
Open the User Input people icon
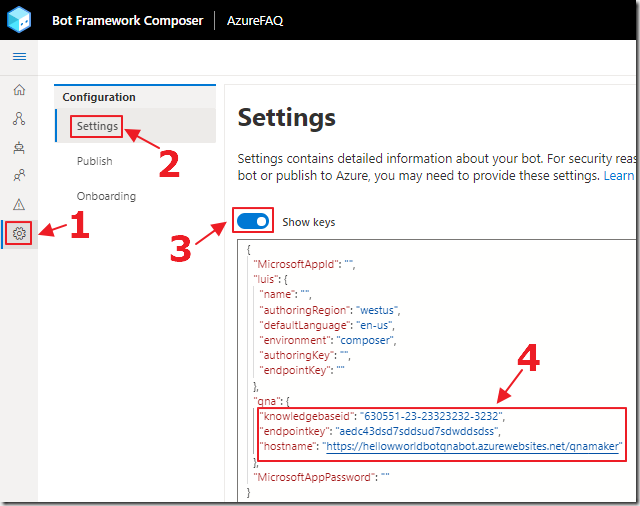point(19,175)
